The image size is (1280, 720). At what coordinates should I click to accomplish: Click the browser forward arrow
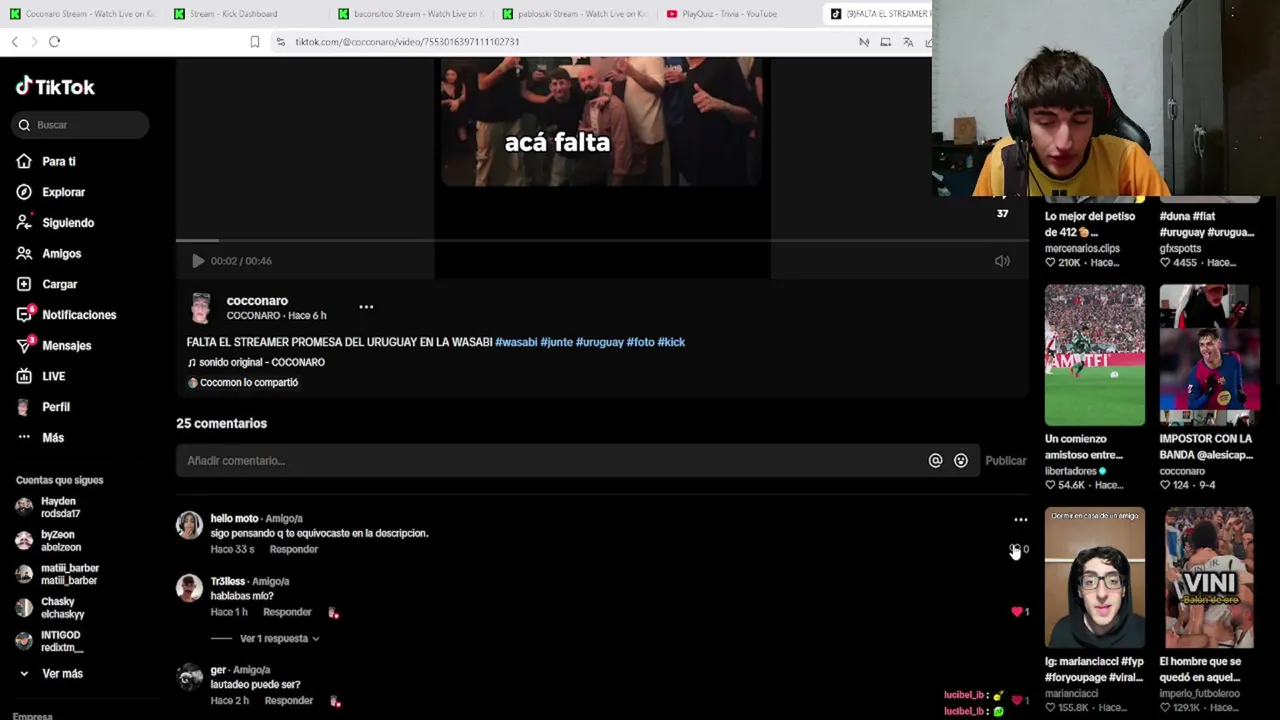[x=34, y=41]
